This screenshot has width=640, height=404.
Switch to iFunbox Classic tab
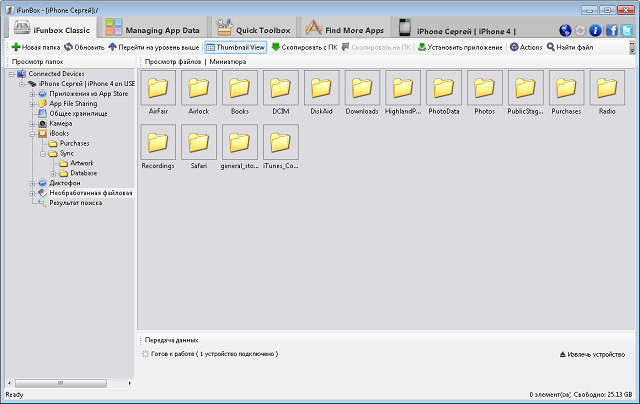(52, 29)
